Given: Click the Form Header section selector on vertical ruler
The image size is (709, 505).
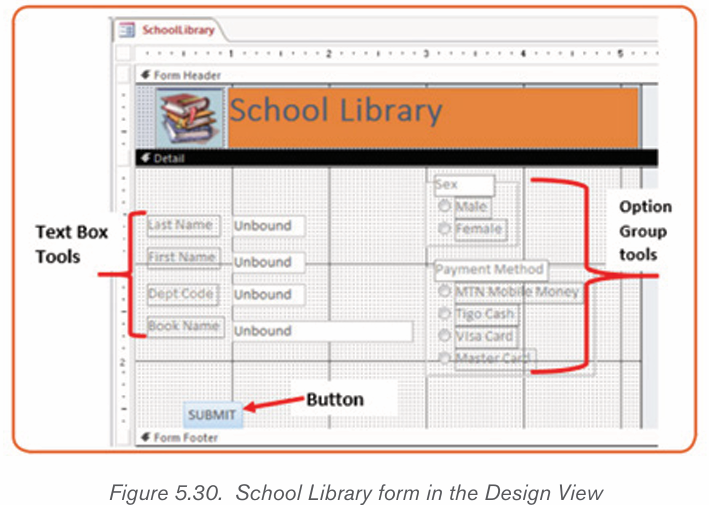Looking at the screenshot, I should coord(123,75).
